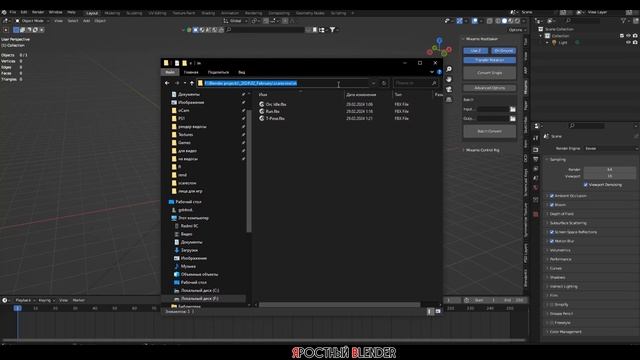The image size is (640, 360).
Task: Click the timeline current frame marker
Action: (x=18, y=308)
